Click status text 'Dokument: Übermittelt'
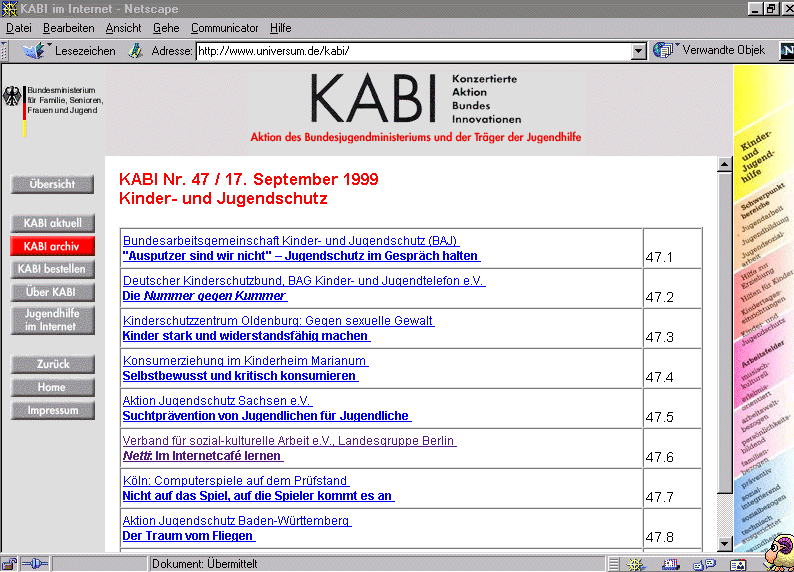The image size is (794, 572). tap(205, 564)
